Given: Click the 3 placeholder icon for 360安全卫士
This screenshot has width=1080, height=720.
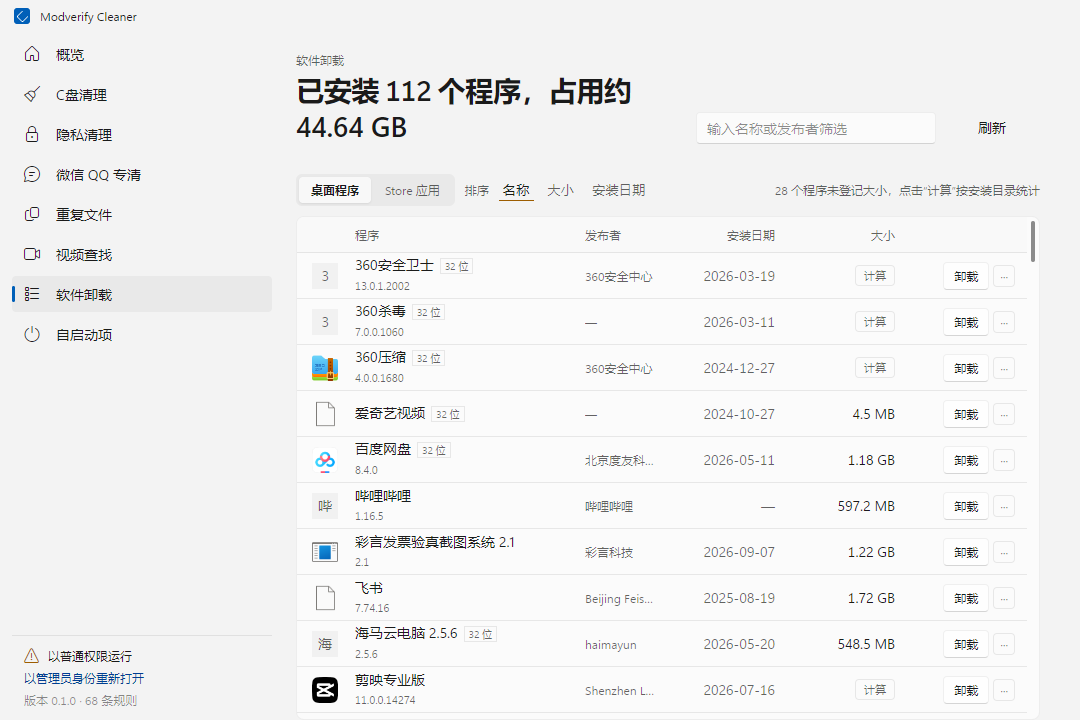Looking at the screenshot, I should tap(325, 276).
